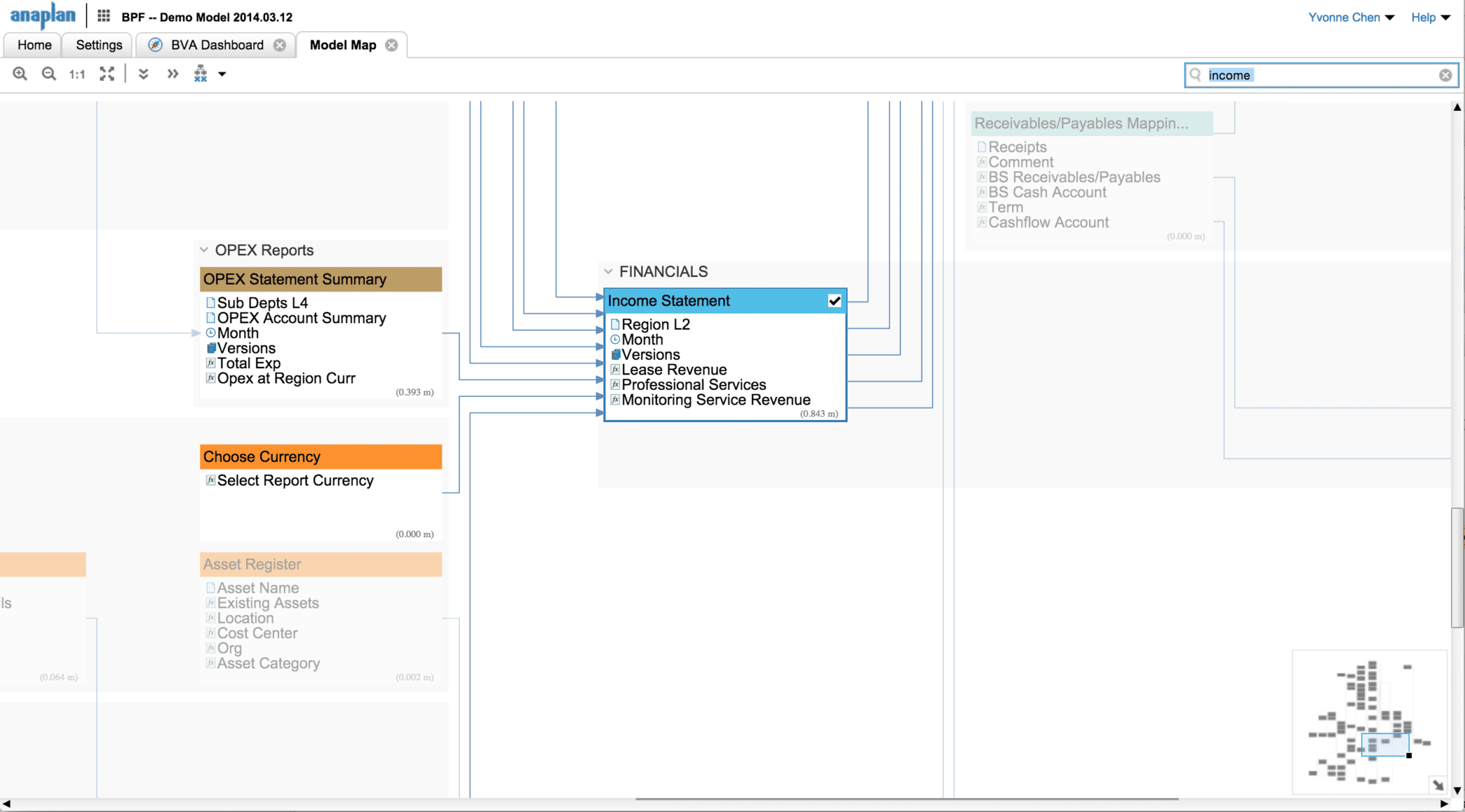Click Cost Center in Asset Register
1465x812 pixels.
[257, 633]
